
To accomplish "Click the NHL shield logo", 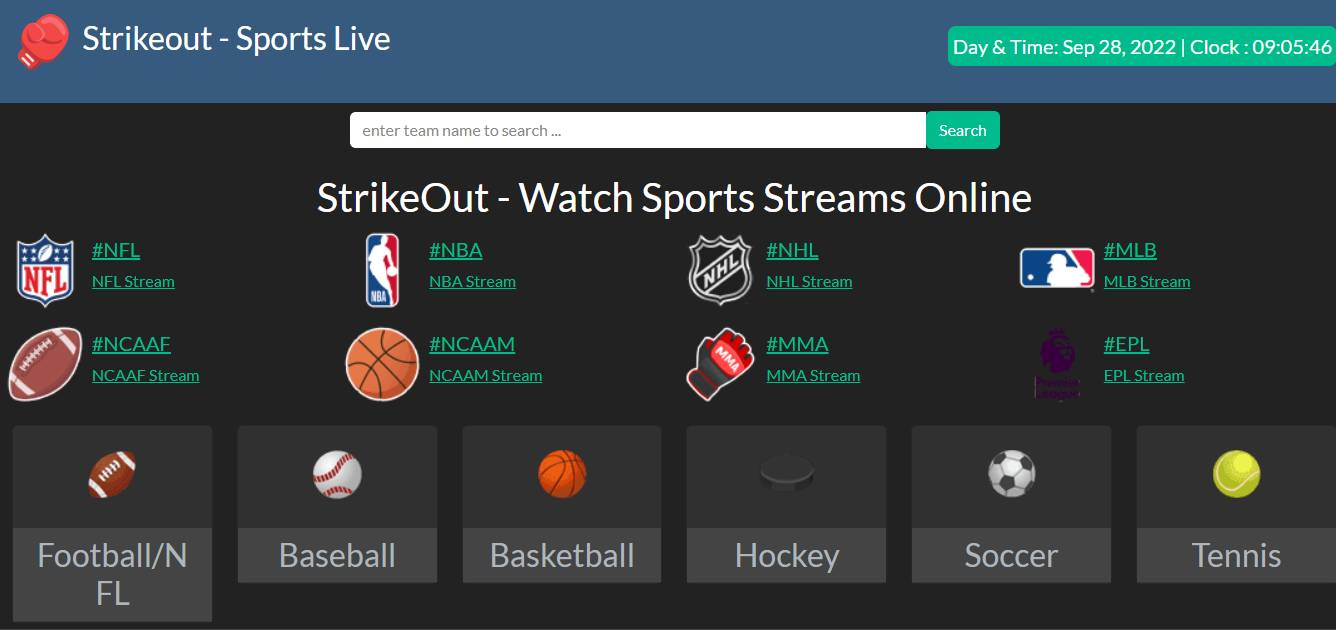I will [720, 270].
